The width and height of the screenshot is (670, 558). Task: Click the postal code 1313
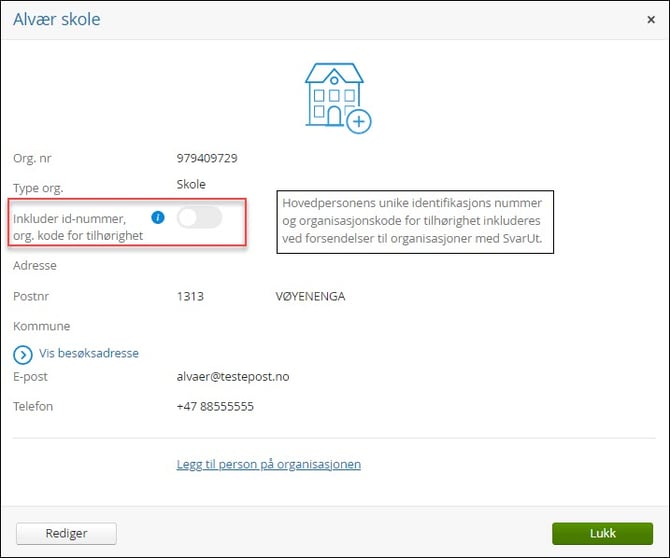[190, 297]
